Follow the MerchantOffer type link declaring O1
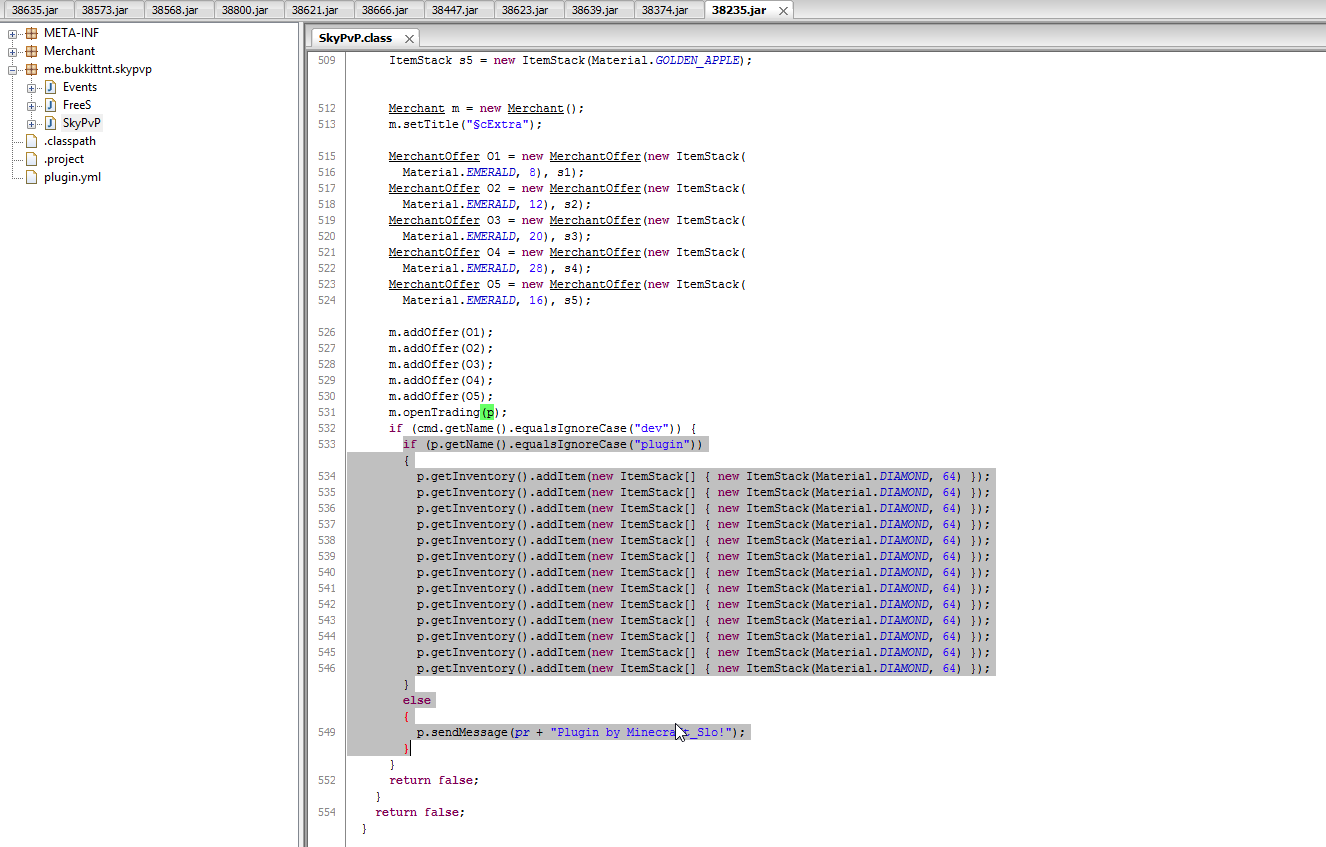This screenshot has width=1326, height=847. 434,156
